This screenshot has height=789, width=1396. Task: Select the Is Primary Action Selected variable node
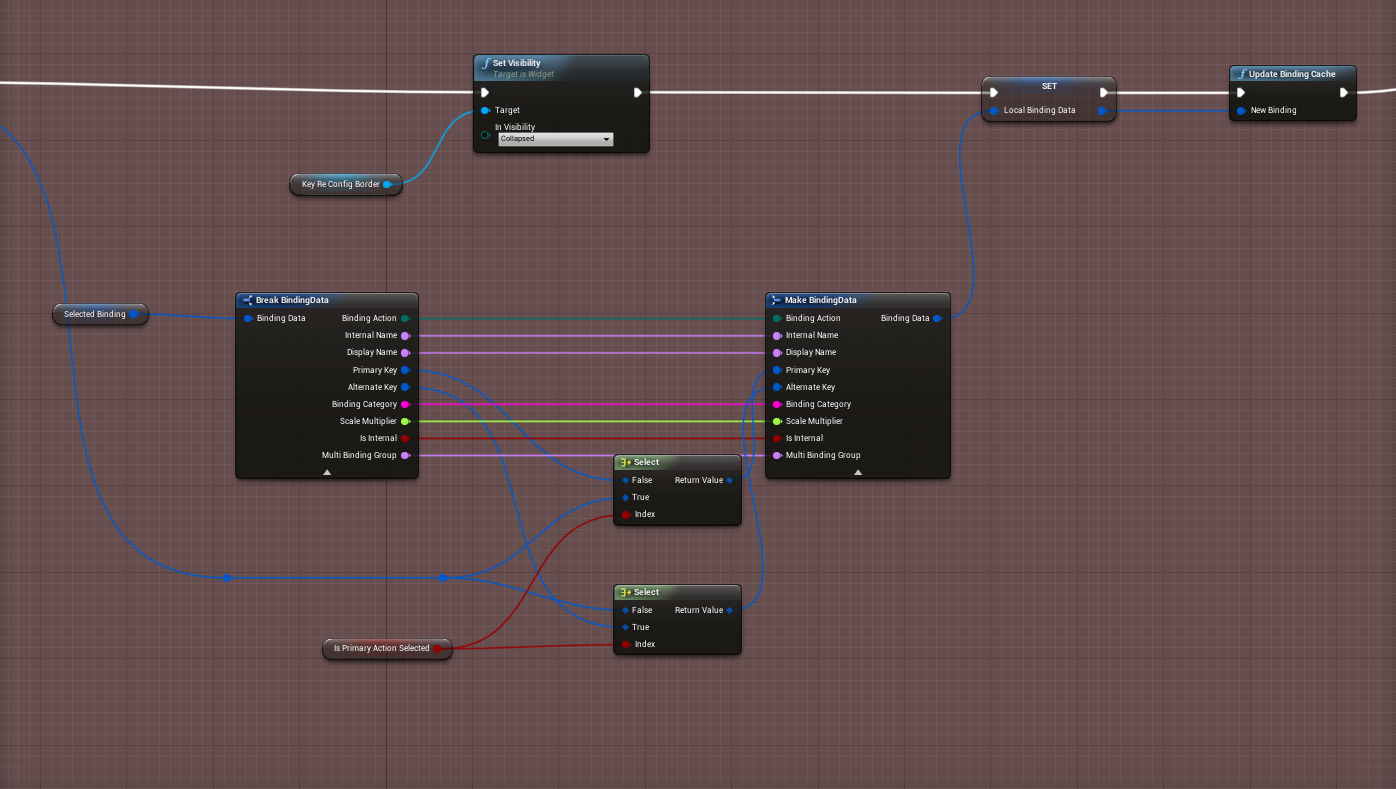click(x=387, y=649)
